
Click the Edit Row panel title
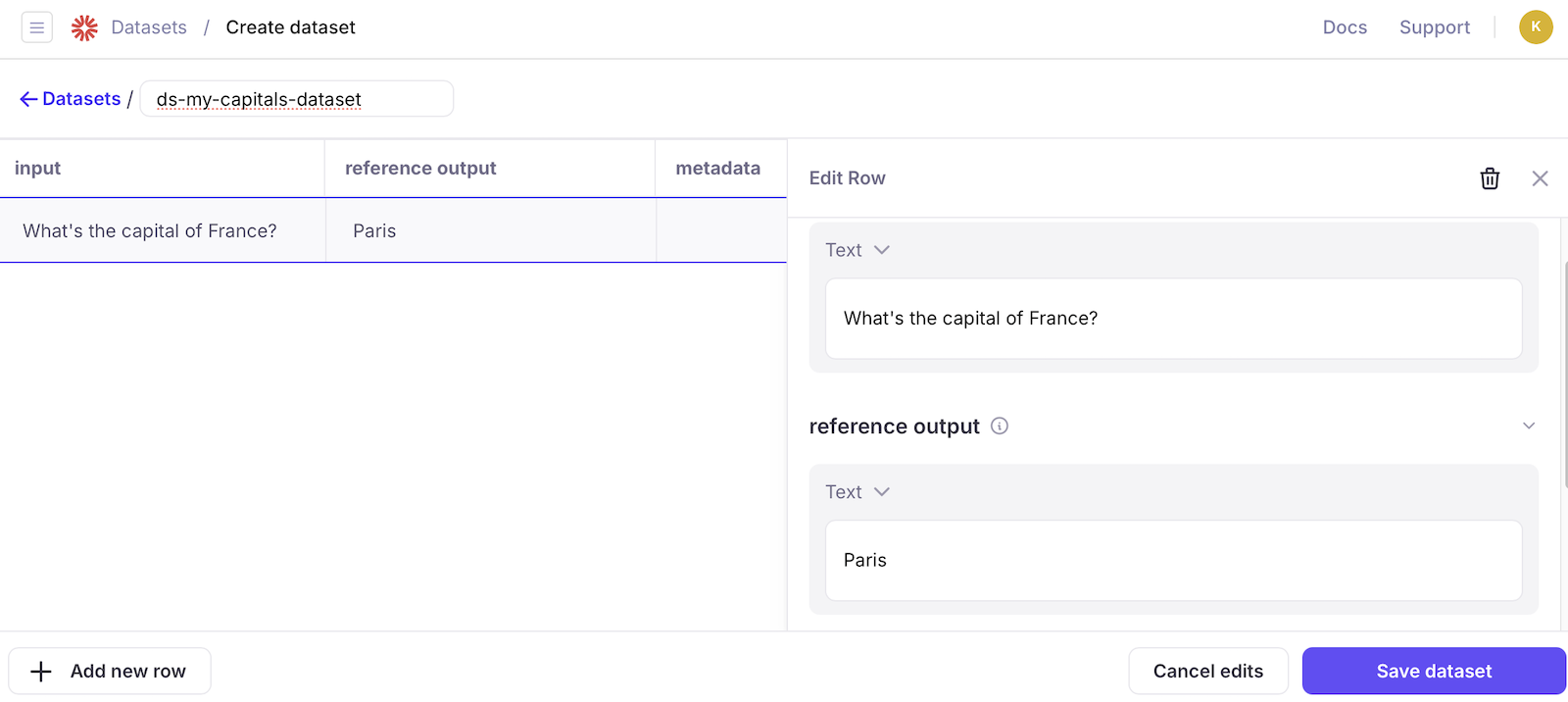pyautogui.click(x=847, y=178)
